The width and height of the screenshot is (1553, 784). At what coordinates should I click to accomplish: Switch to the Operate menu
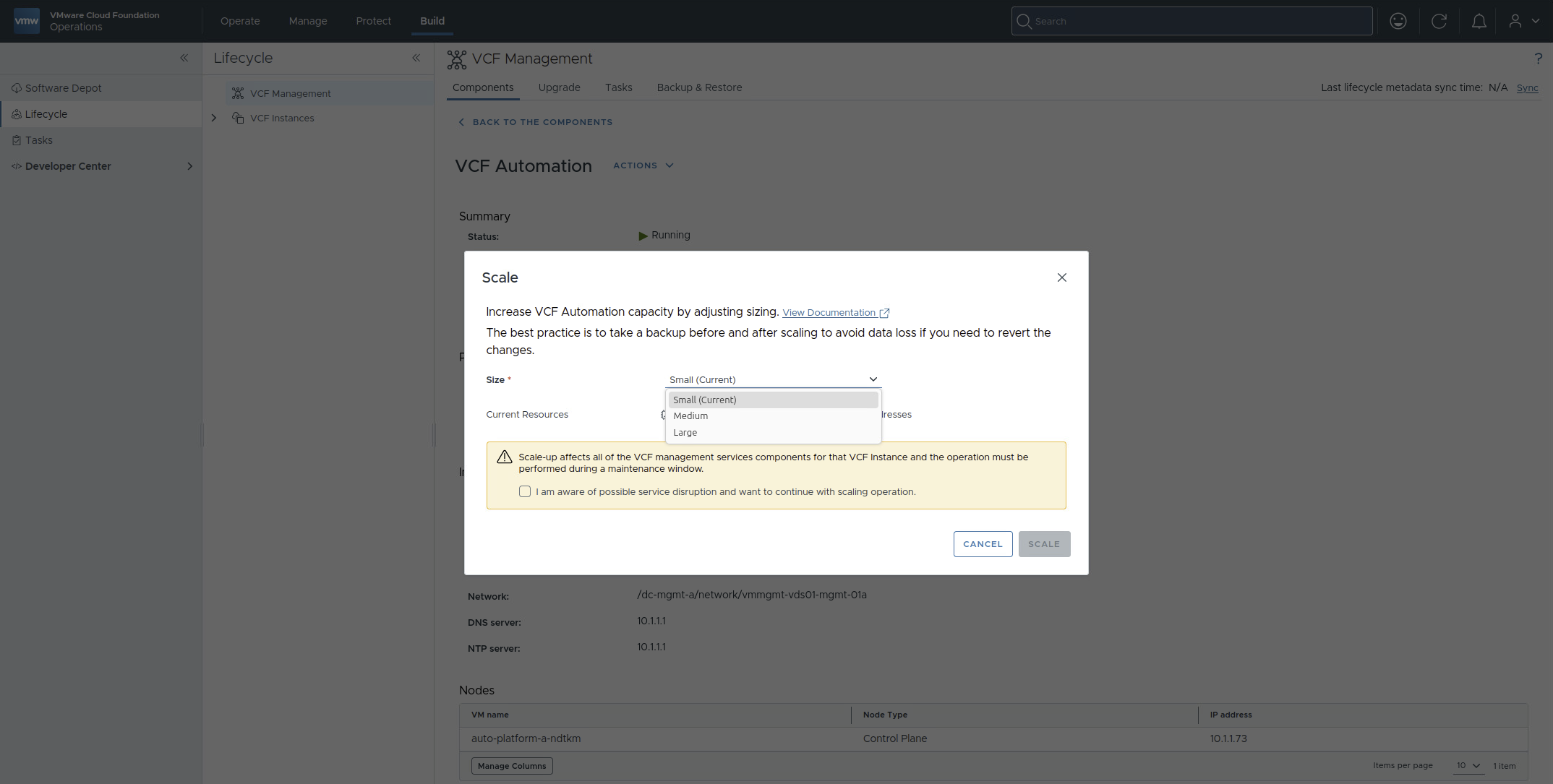pyautogui.click(x=240, y=21)
